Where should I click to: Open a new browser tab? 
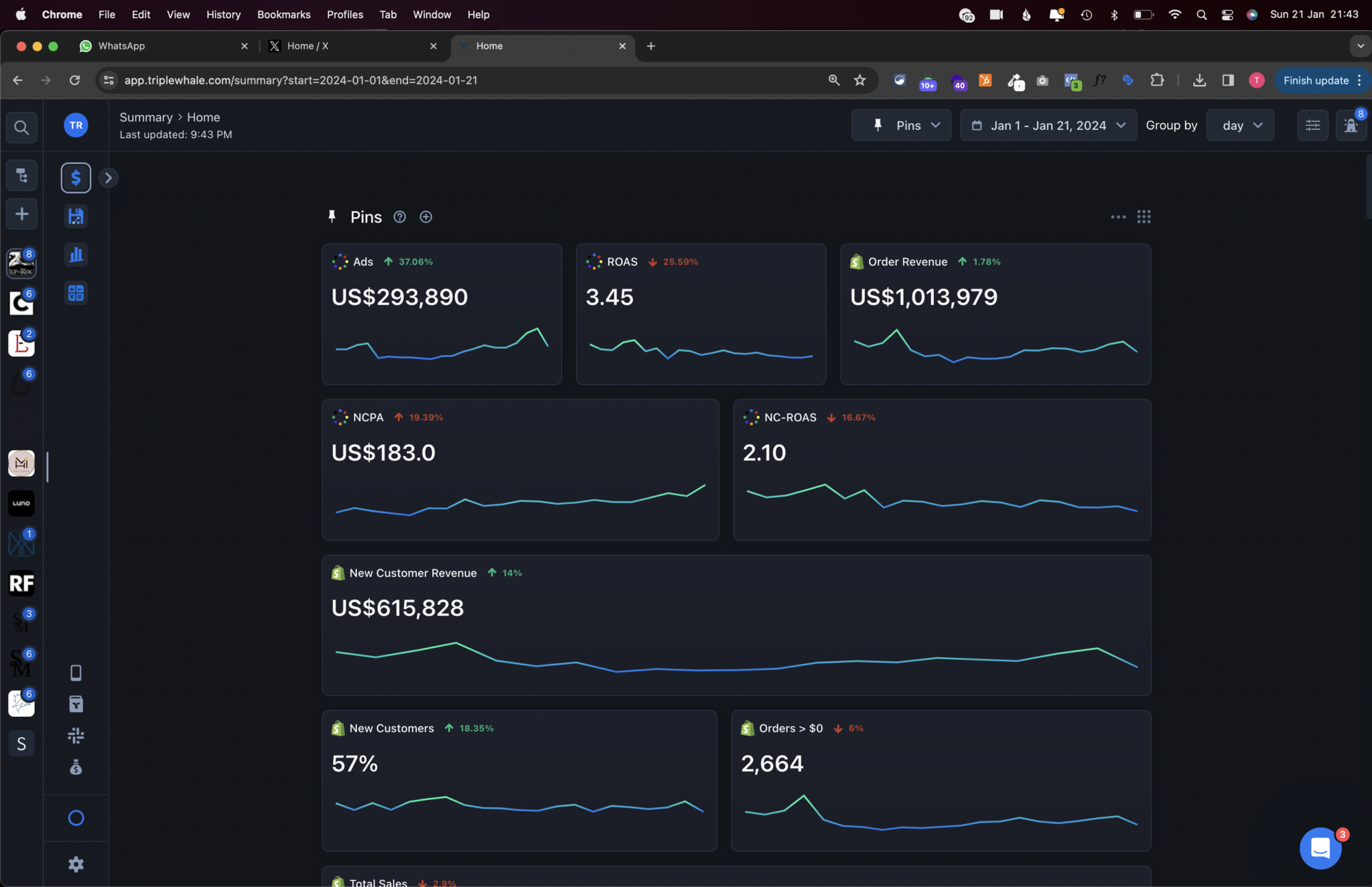[x=650, y=46]
